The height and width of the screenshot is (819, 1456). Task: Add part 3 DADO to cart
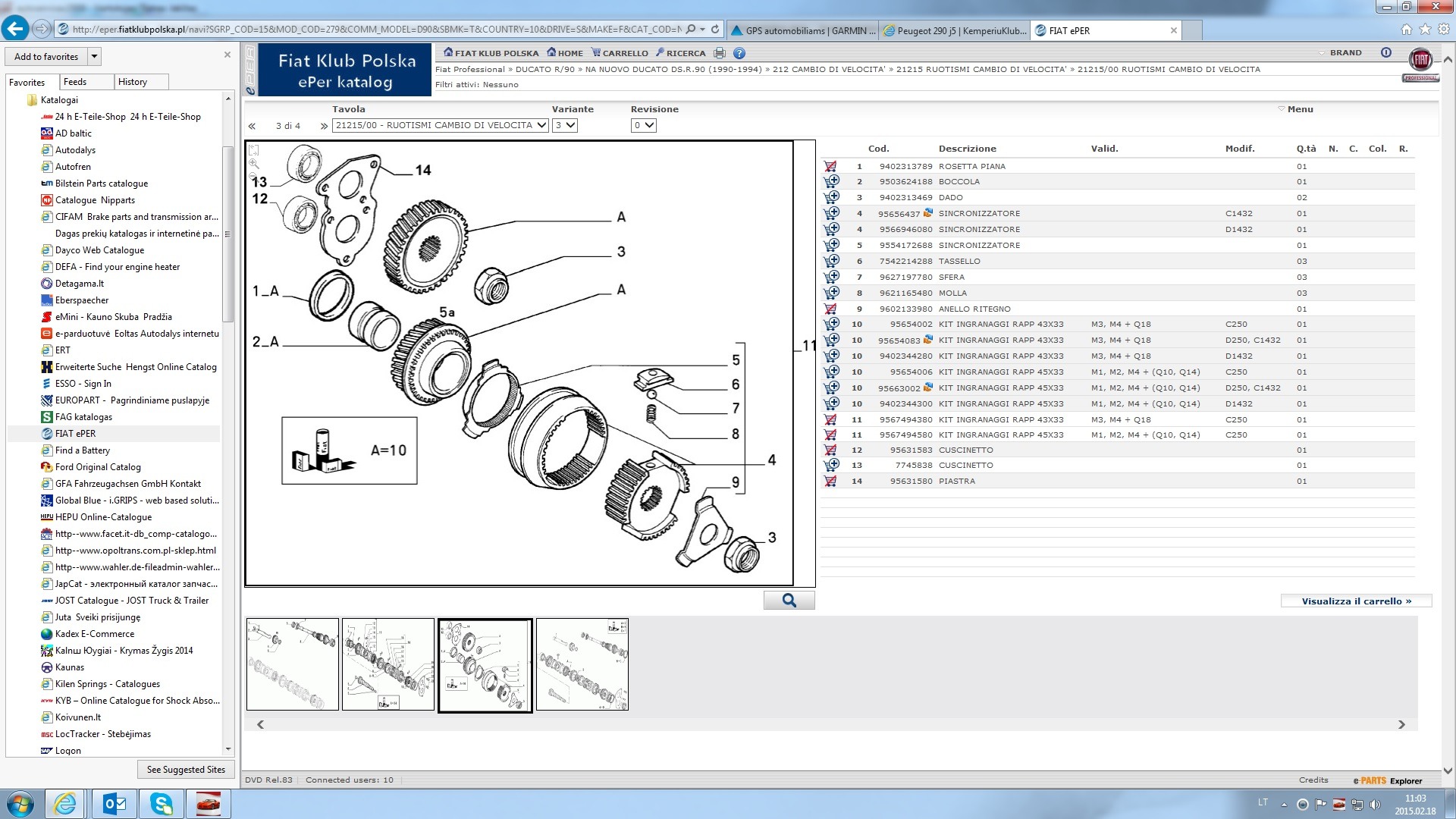click(x=831, y=197)
